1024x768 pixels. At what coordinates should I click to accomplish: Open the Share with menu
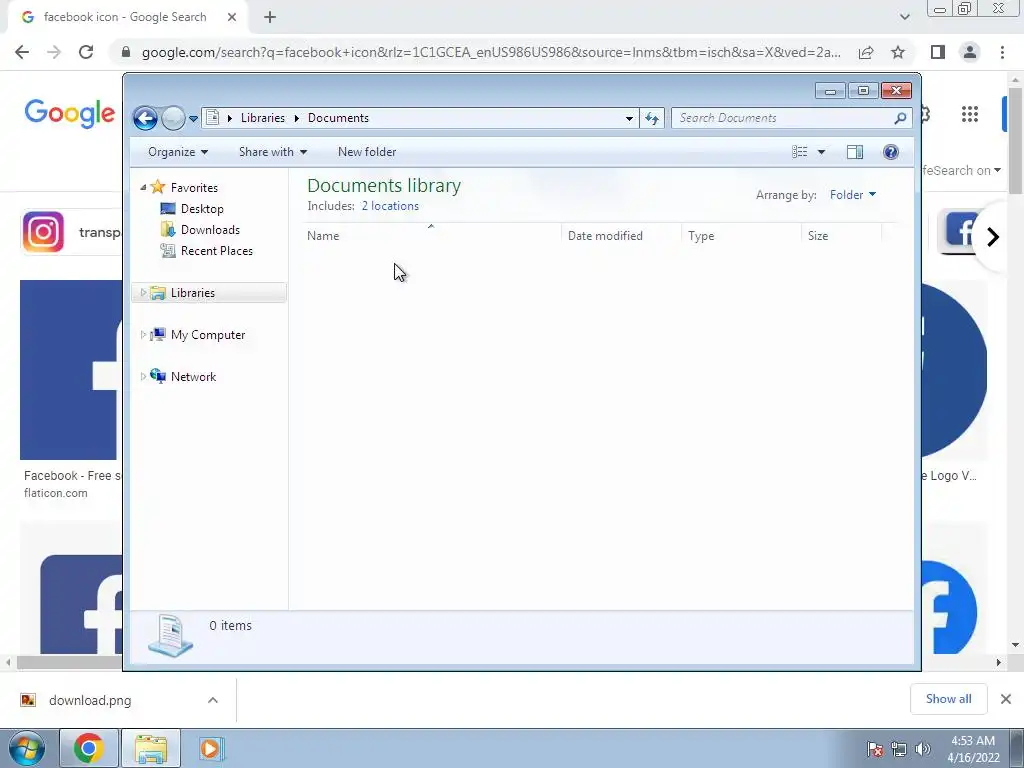point(272,152)
